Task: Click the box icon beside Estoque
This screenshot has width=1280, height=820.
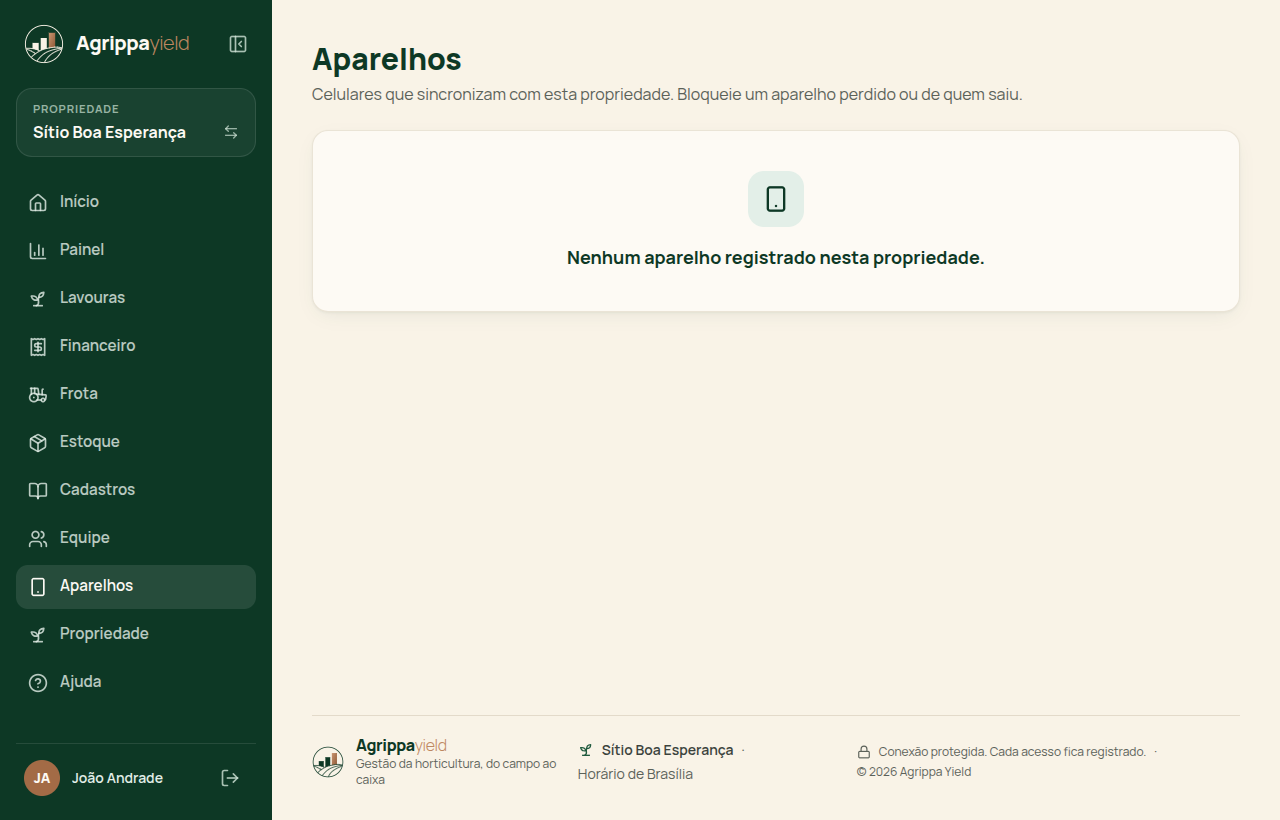Action: pos(38,442)
